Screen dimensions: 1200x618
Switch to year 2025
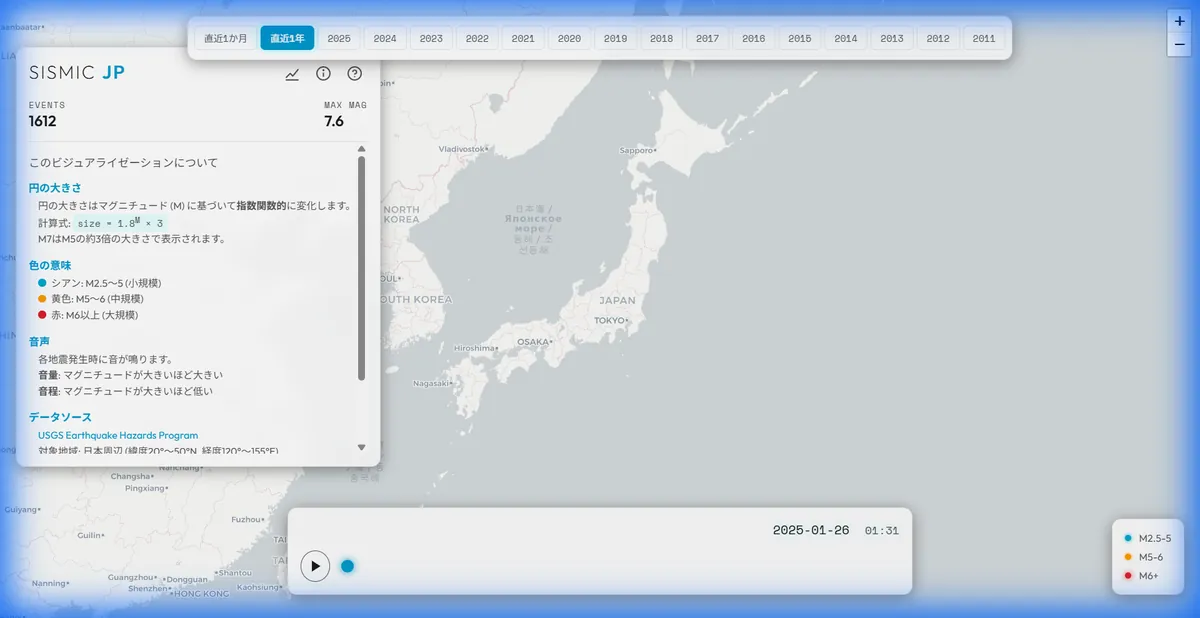click(x=339, y=38)
